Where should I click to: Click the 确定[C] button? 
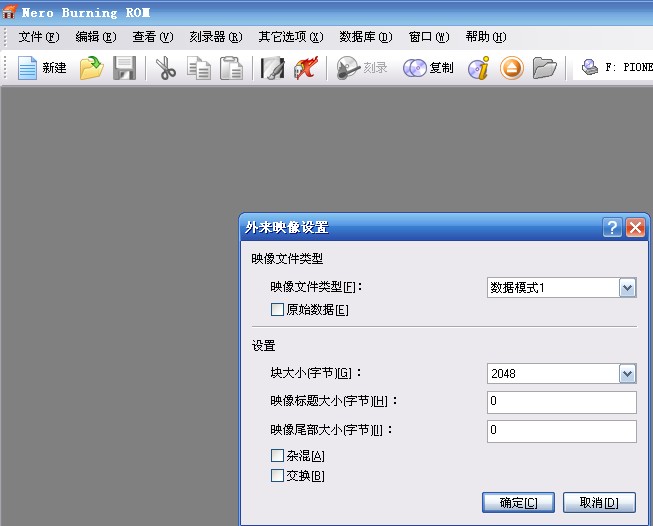click(x=518, y=503)
